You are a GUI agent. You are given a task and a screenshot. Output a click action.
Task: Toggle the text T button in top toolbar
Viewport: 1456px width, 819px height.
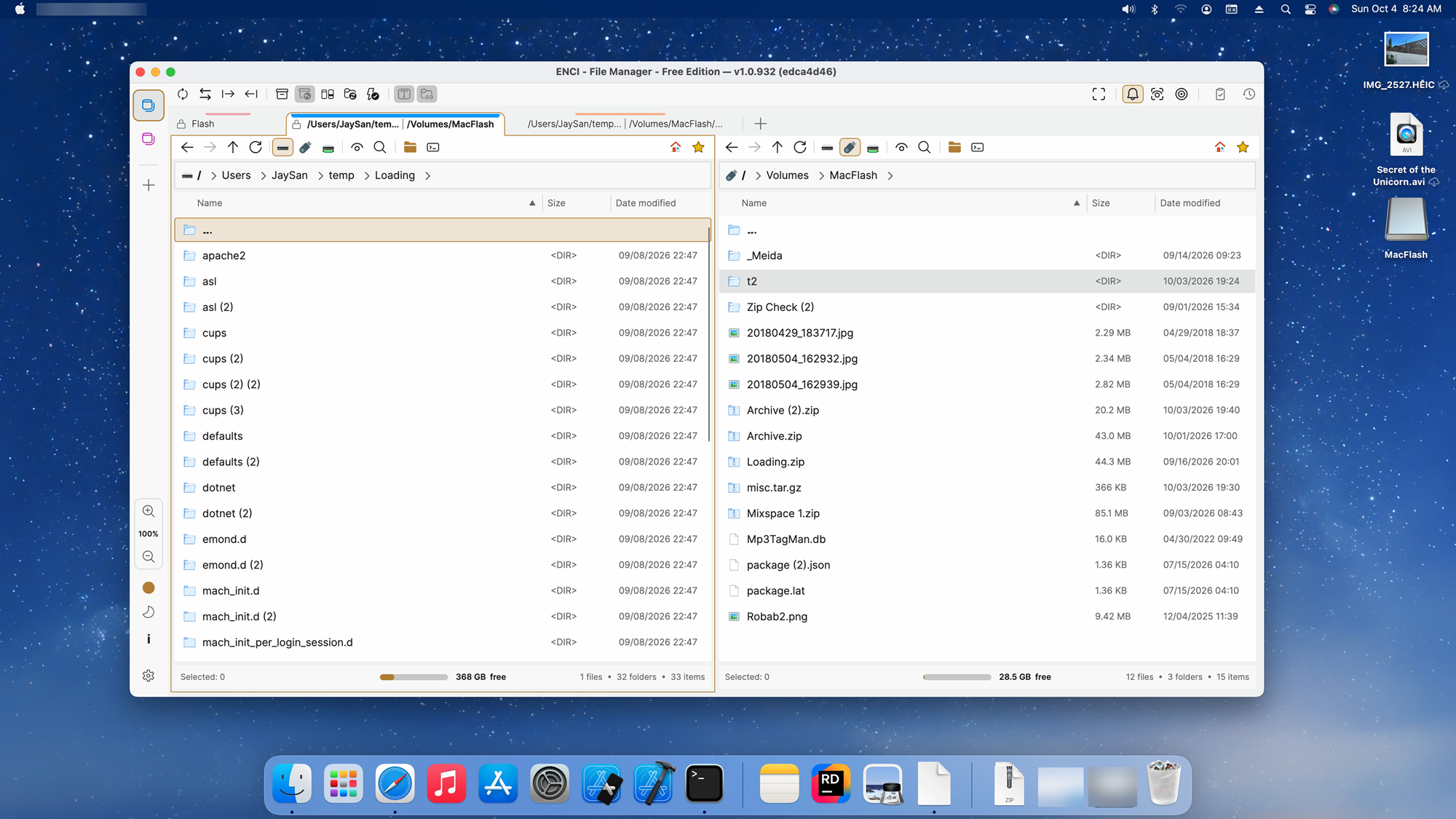point(404,94)
